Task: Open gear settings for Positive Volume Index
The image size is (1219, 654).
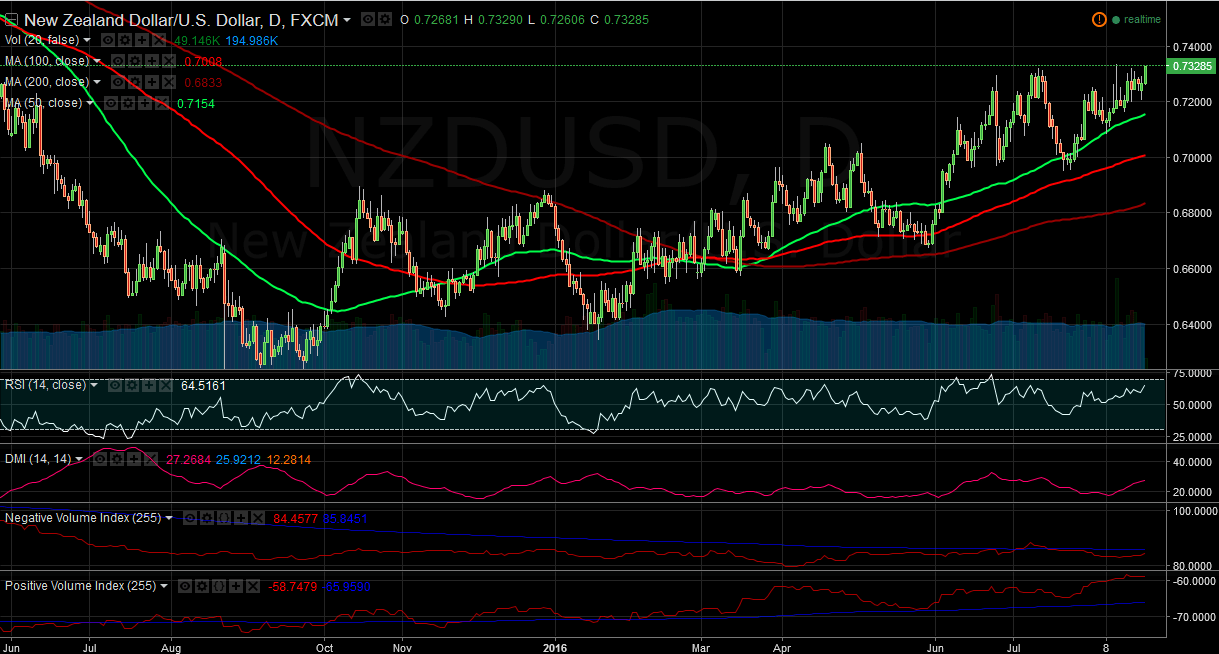Action: click(200, 587)
